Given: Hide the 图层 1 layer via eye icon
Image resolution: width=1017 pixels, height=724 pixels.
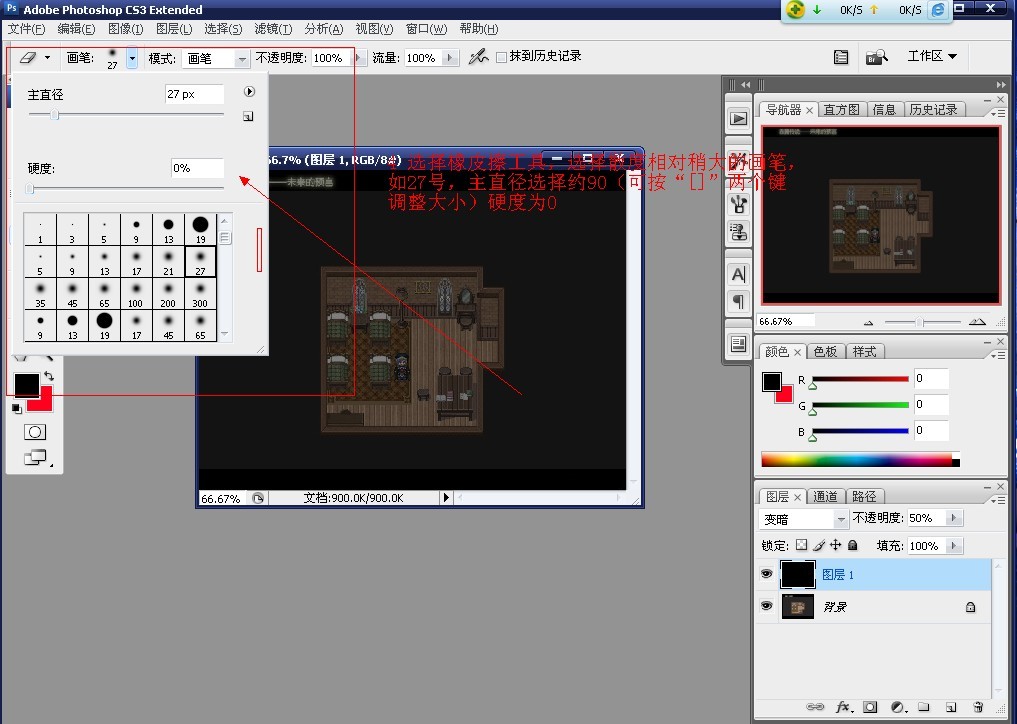Looking at the screenshot, I should [767, 574].
